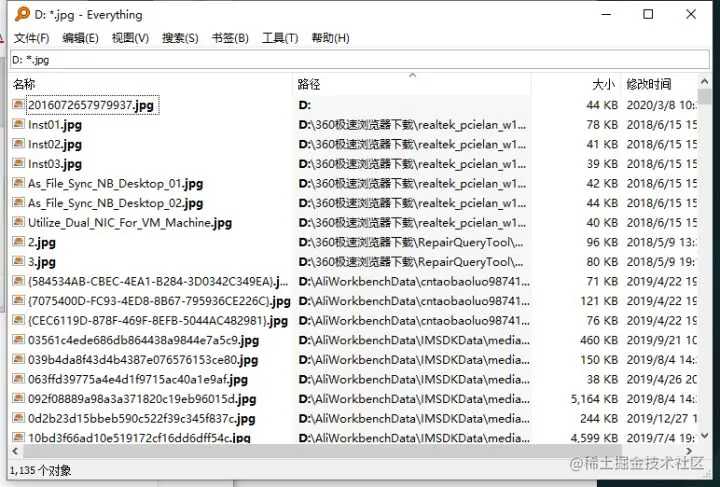Minimize the Everything window
This screenshot has width=720, height=487.
click(x=606, y=14)
